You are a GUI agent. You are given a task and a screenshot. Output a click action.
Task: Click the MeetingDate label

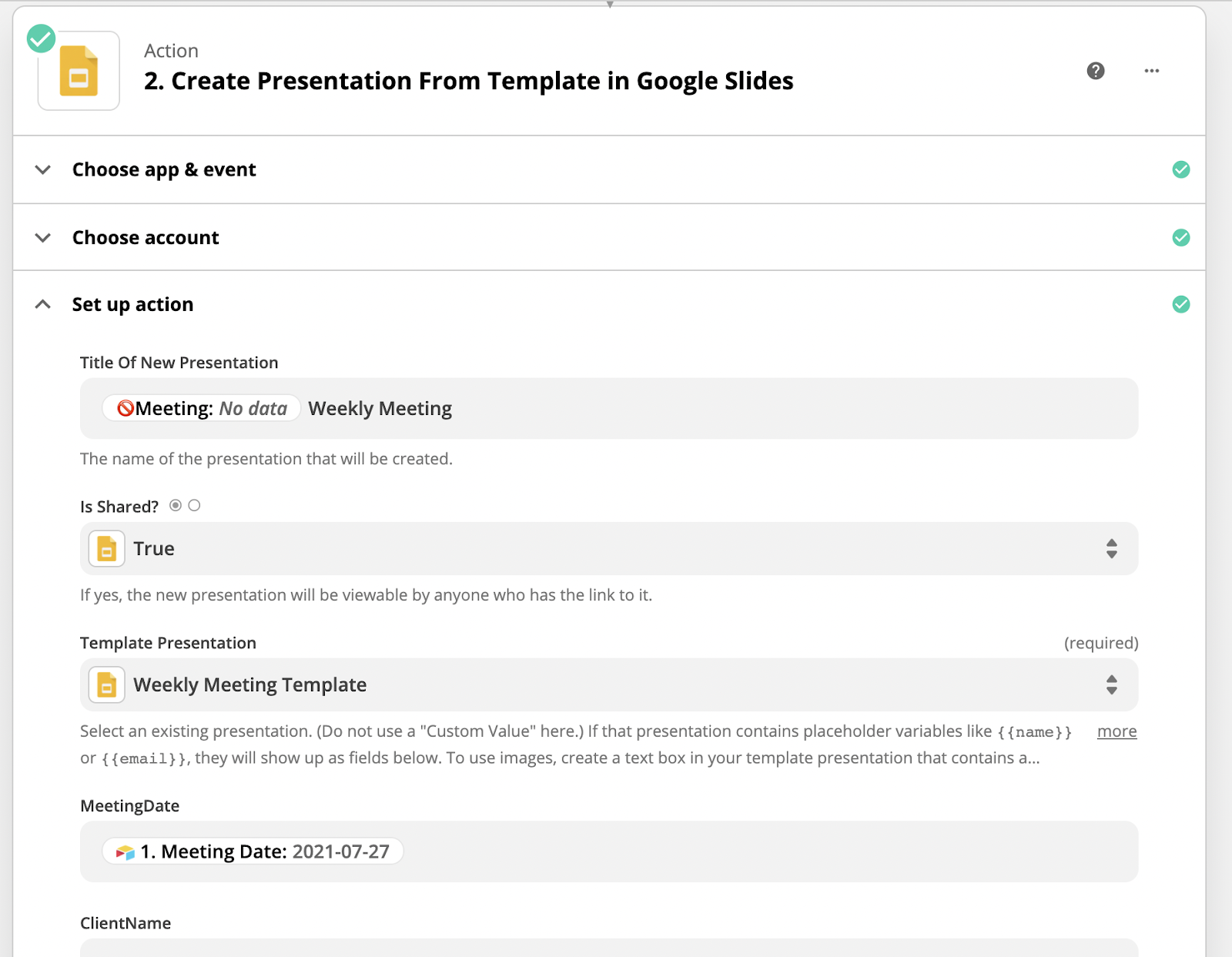point(130,806)
